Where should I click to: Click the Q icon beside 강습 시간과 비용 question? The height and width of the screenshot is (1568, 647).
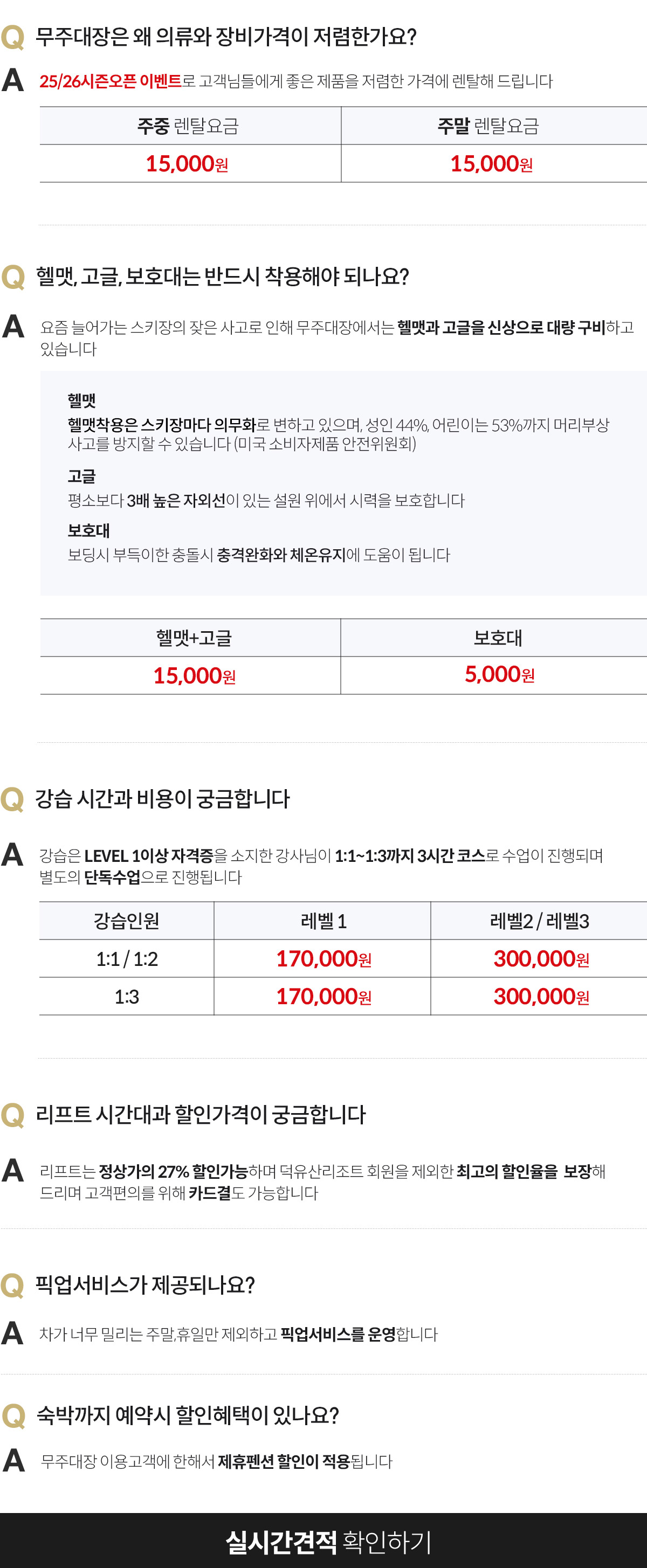click(x=13, y=800)
